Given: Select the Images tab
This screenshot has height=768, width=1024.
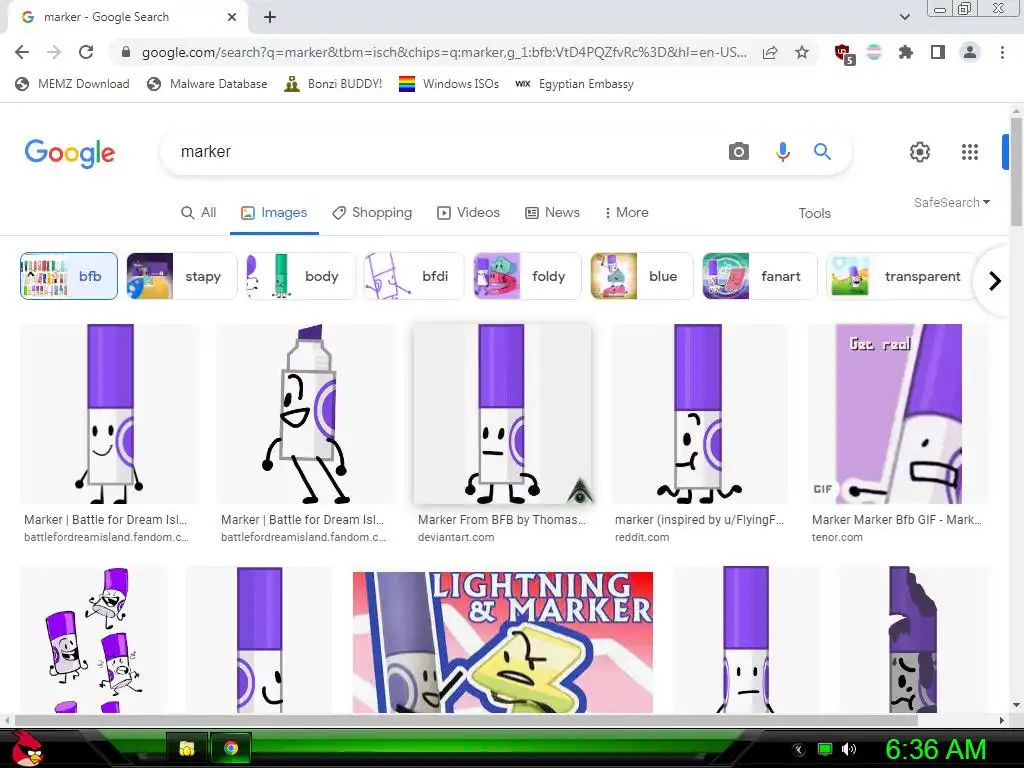Looking at the screenshot, I should pos(274,212).
